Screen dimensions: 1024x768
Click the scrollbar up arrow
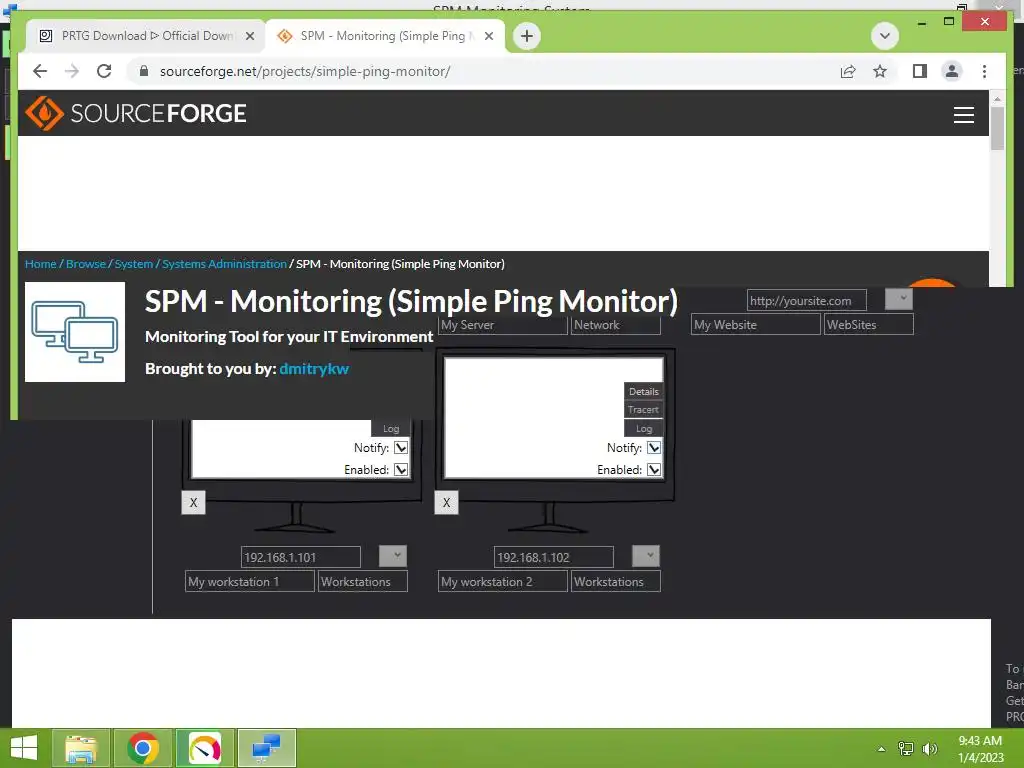(997, 98)
